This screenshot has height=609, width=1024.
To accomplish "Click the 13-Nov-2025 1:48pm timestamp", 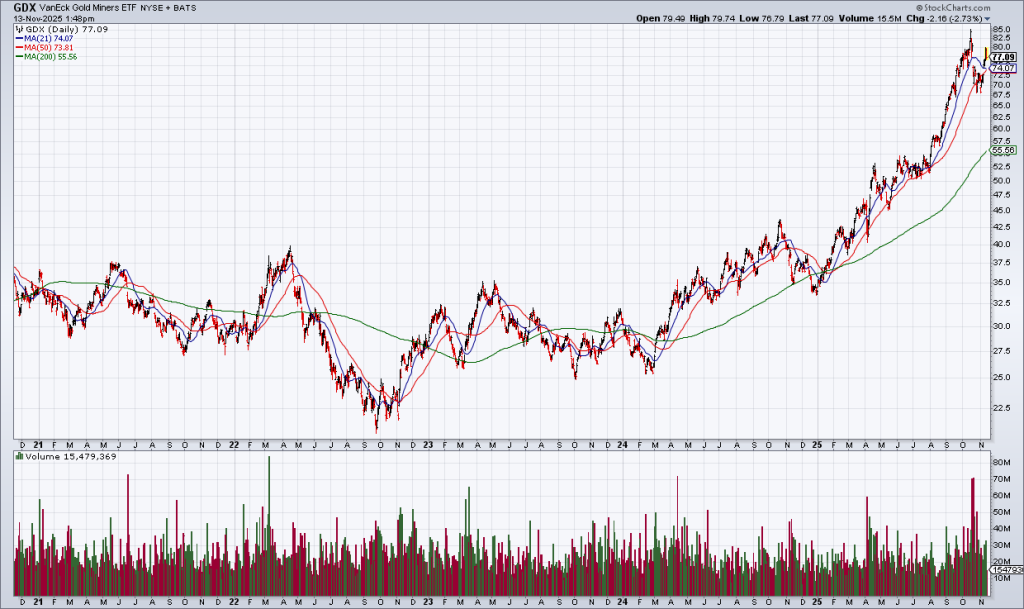I will 48,18.
